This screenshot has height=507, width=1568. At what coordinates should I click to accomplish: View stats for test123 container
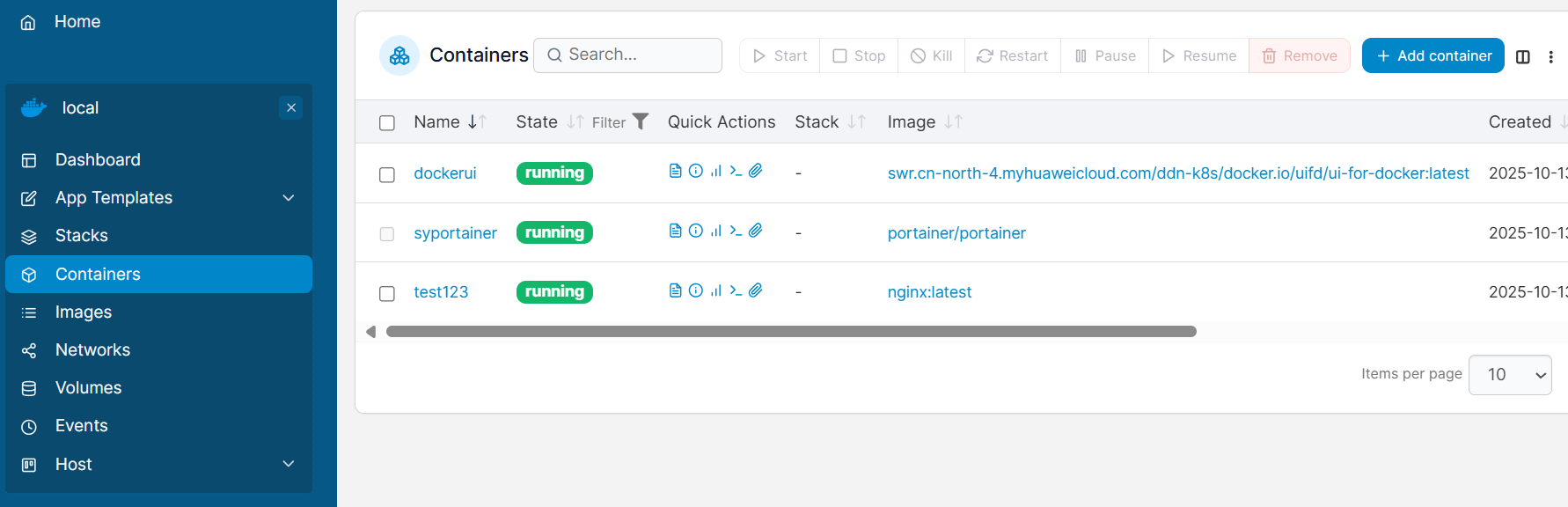pyautogui.click(x=715, y=290)
